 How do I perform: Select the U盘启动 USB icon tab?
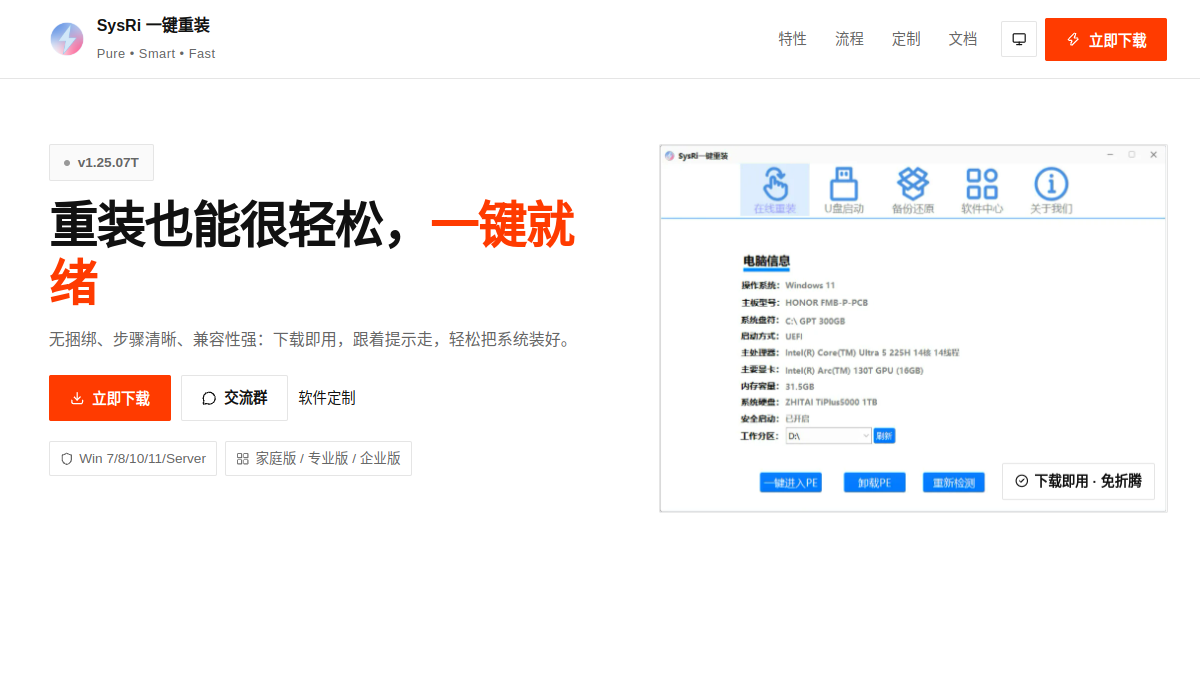tap(844, 190)
